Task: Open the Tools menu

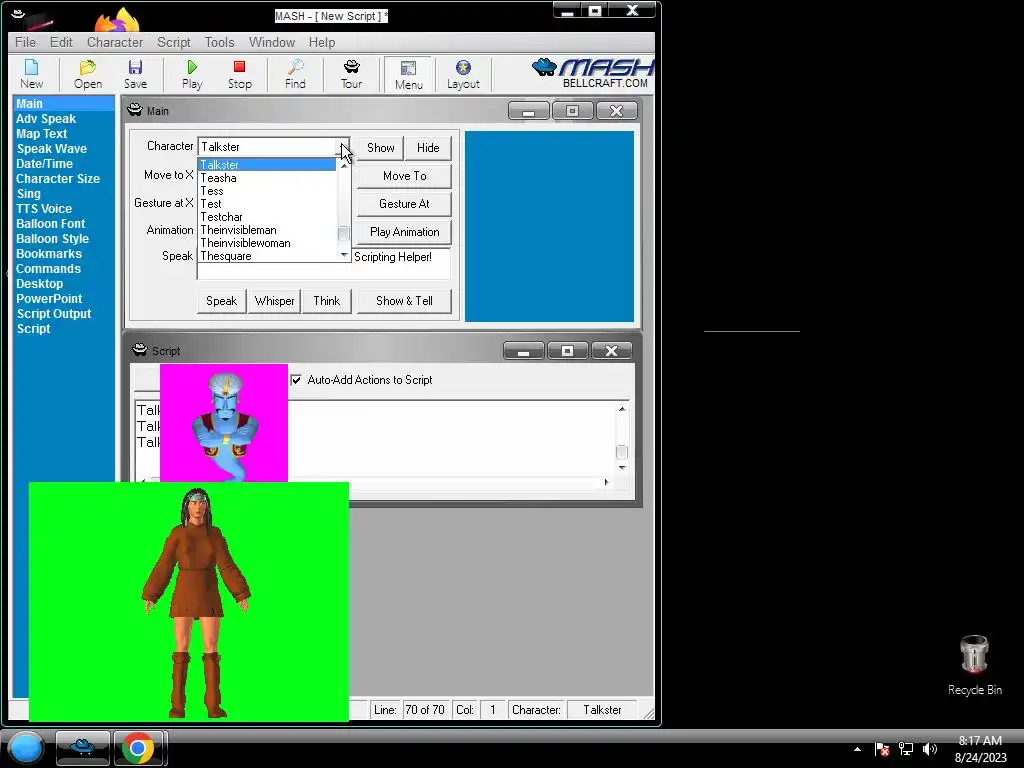Action: (219, 42)
